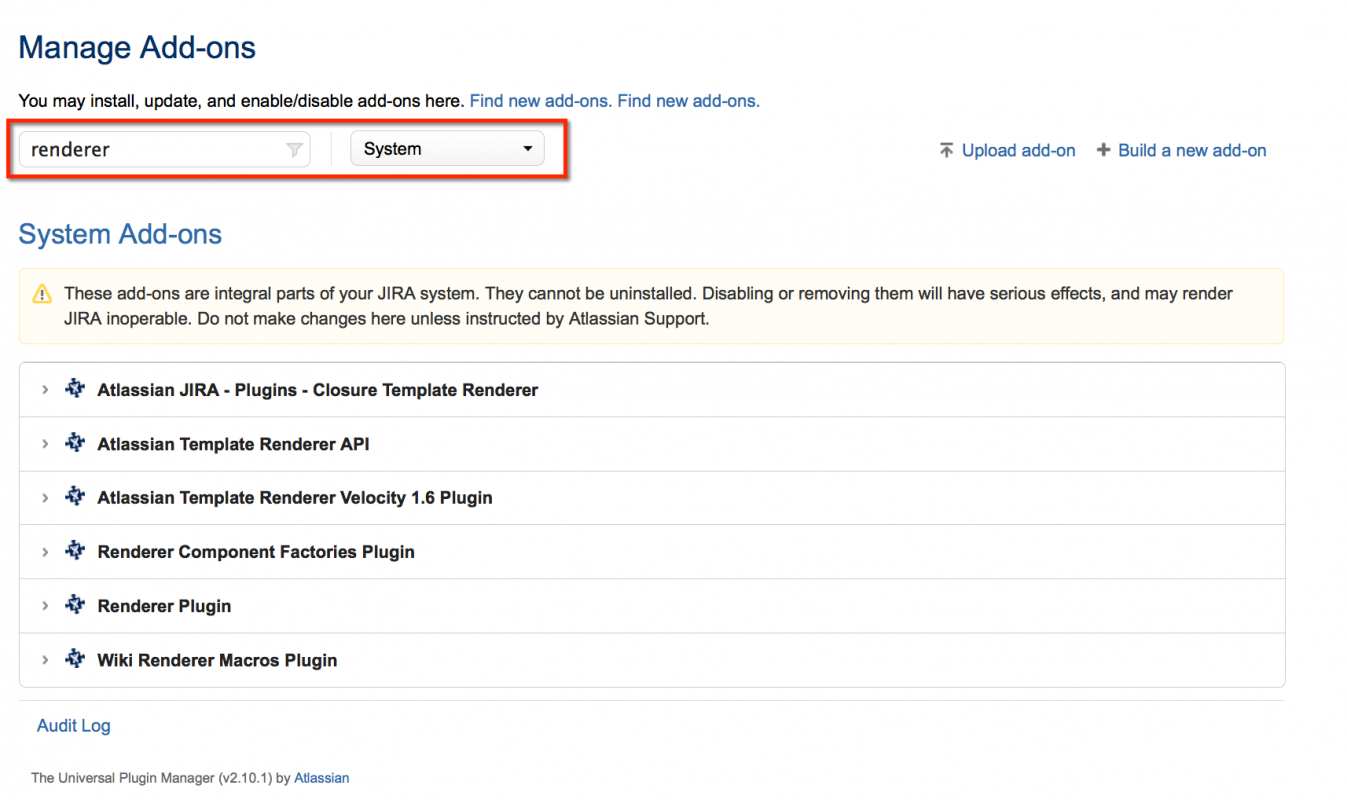
Task: Click the filter funnel icon in search box
Action: [294, 150]
